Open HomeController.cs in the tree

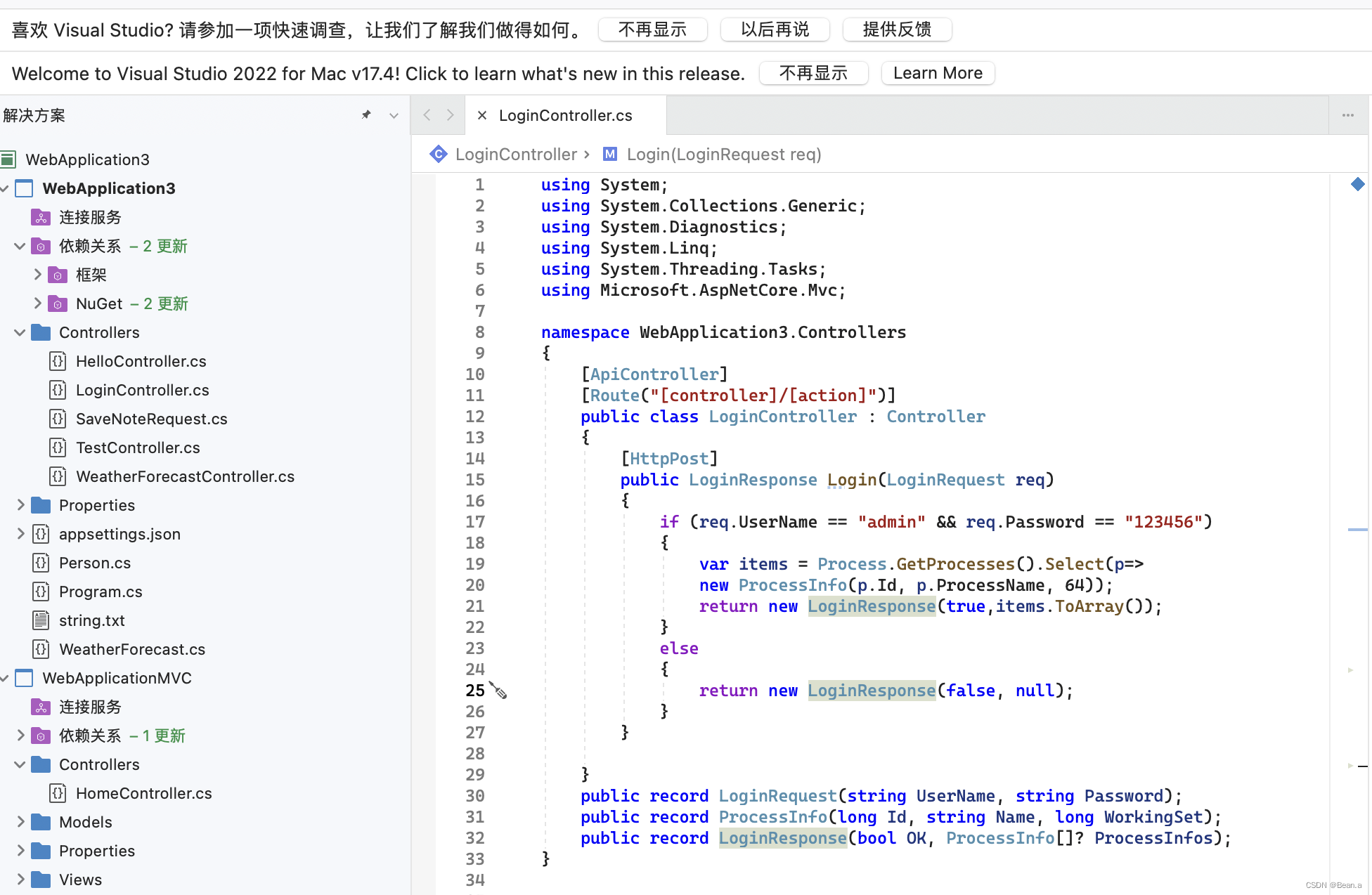[143, 793]
